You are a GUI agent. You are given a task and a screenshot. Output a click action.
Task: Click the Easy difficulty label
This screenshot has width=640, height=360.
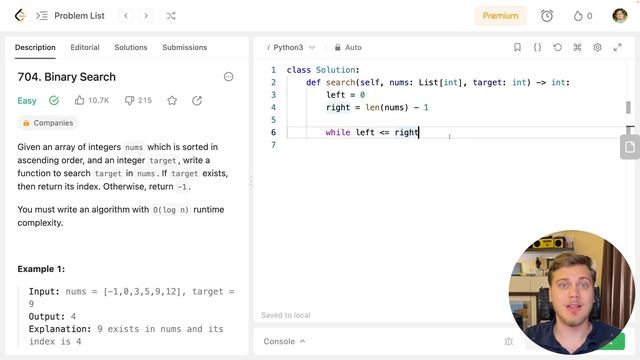(x=27, y=100)
